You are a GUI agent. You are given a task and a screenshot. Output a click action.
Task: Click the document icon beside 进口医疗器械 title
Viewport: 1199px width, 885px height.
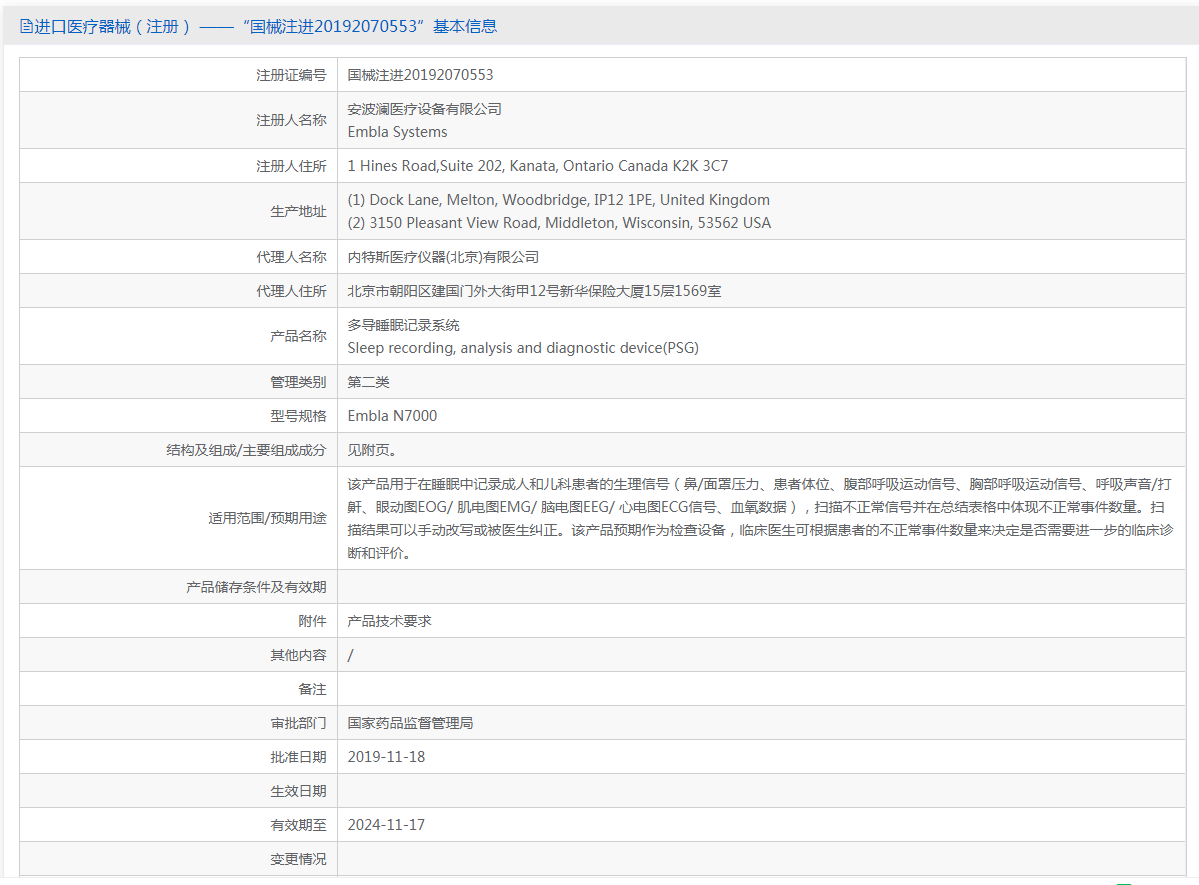[26, 27]
